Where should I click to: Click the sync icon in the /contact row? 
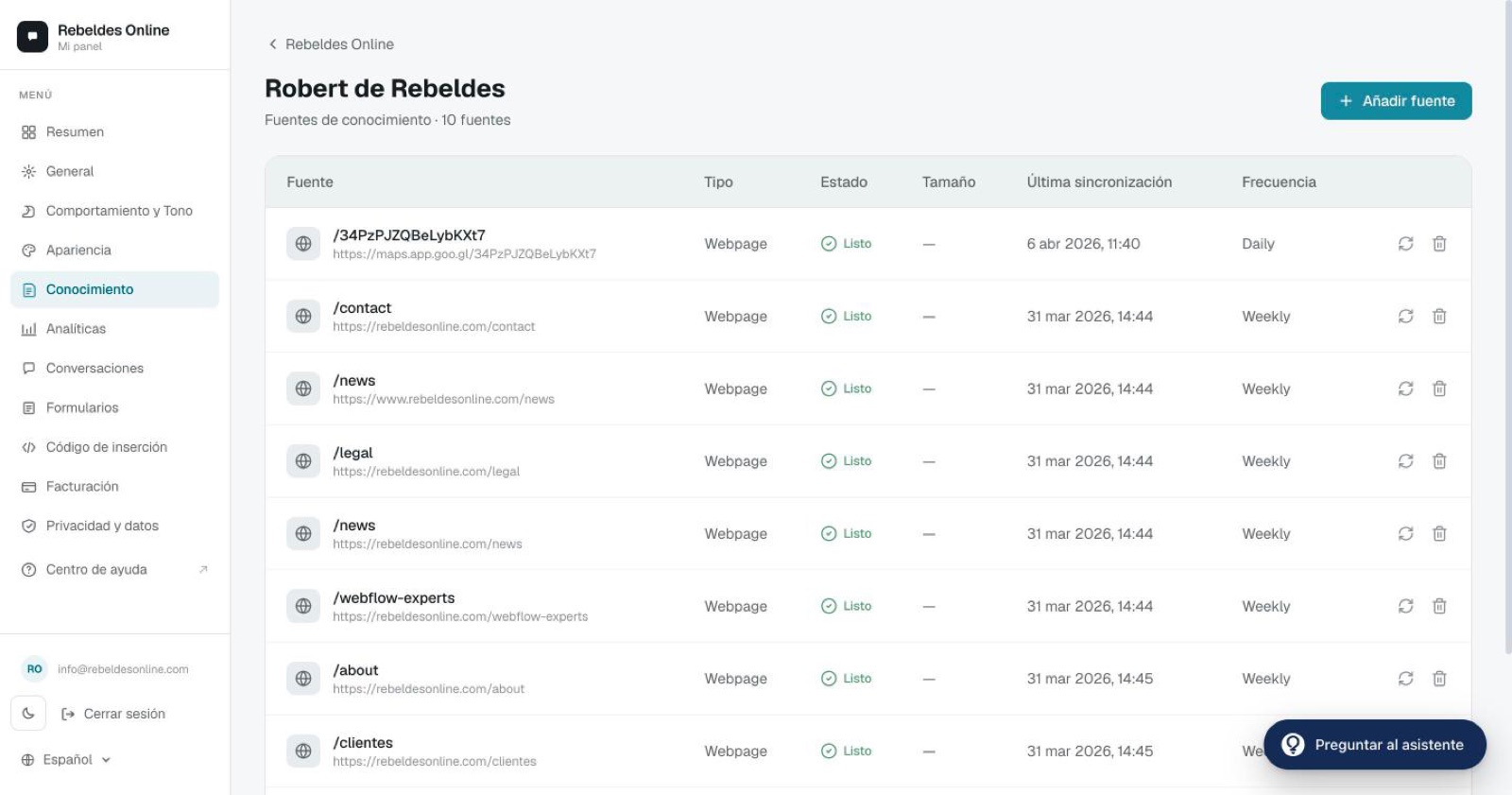1405,316
